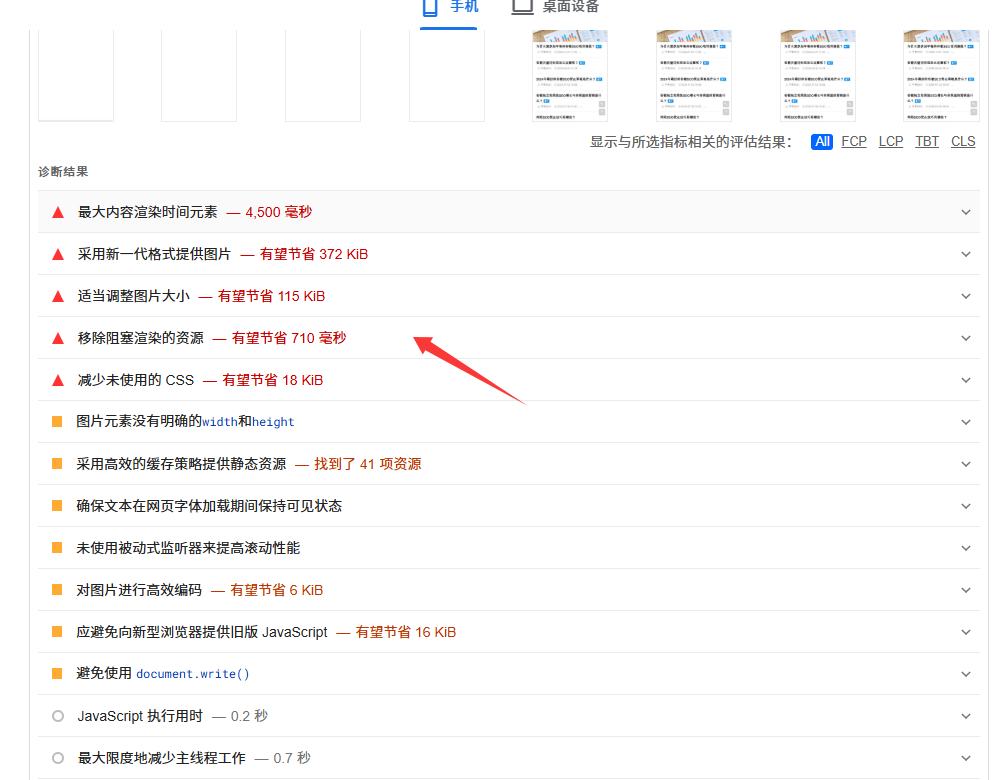This screenshot has height=780, width=1002.
Task: Open the last filmstrip screenshot thumbnail
Action: pyautogui.click(x=941, y=76)
